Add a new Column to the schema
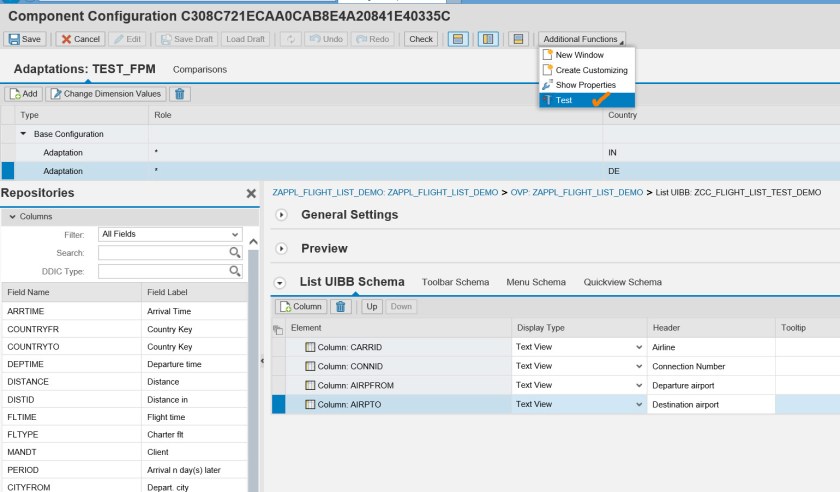The image size is (840, 492). (x=301, y=306)
